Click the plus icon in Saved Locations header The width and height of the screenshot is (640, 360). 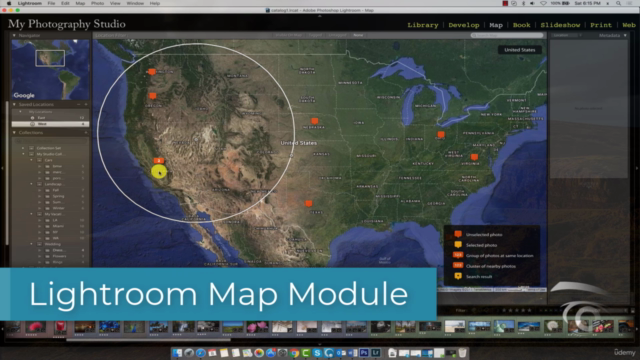tap(86, 104)
